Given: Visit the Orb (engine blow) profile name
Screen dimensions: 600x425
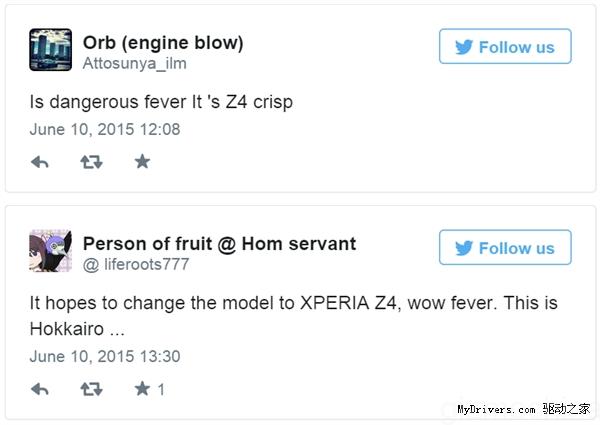Looking at the screenshot, I should pos(163,42).
